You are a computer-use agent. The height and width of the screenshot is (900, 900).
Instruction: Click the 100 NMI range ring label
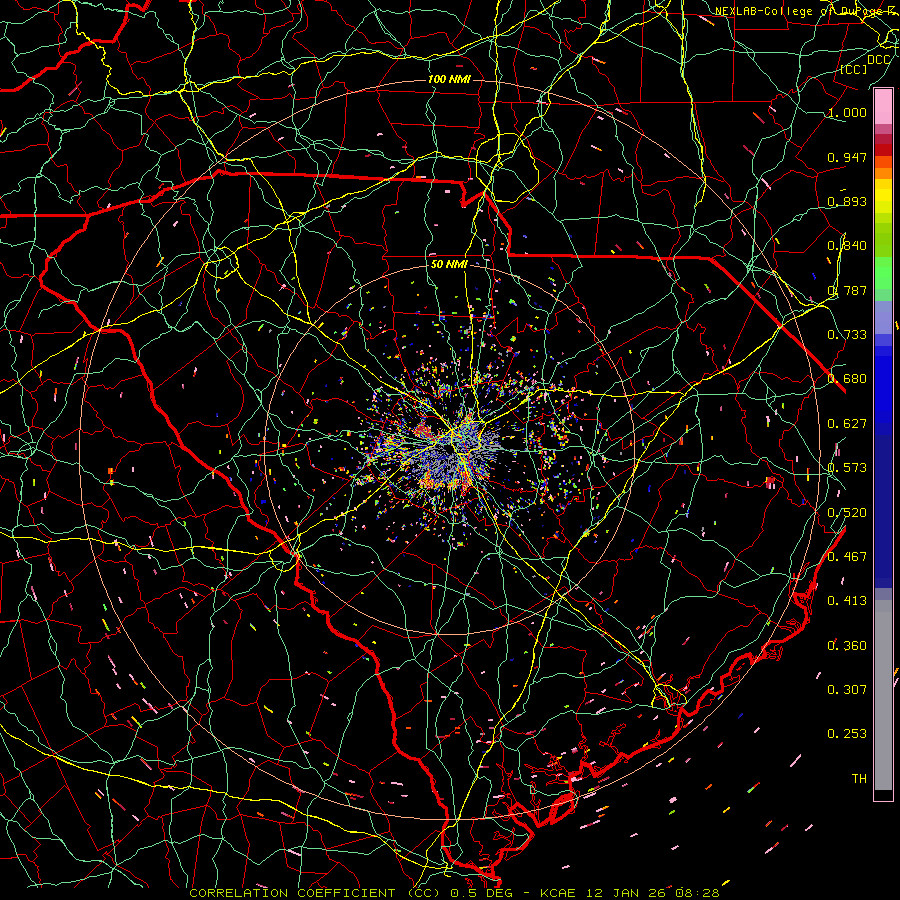(x=449, y=79)
